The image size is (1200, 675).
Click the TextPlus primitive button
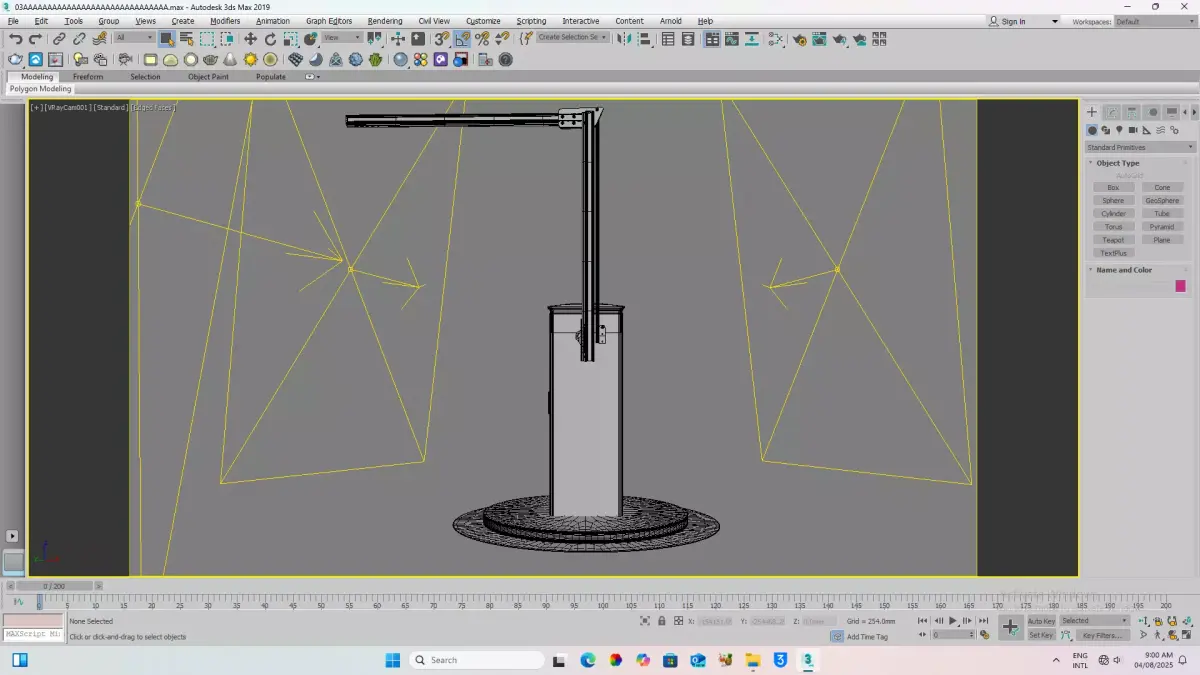coord(1113,253)
